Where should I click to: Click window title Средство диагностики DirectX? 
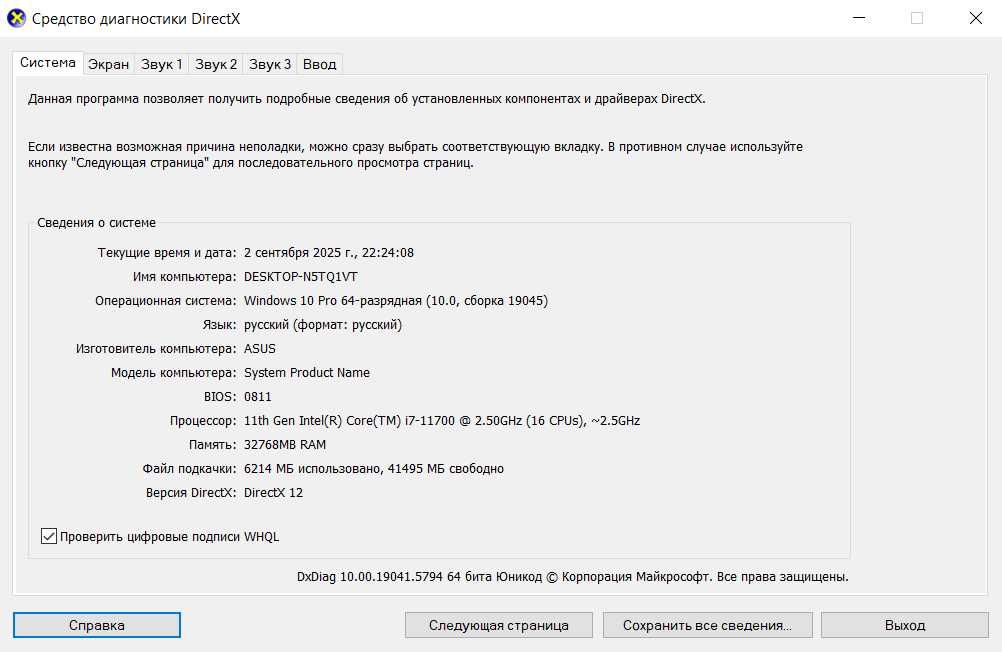pos(136,19)
